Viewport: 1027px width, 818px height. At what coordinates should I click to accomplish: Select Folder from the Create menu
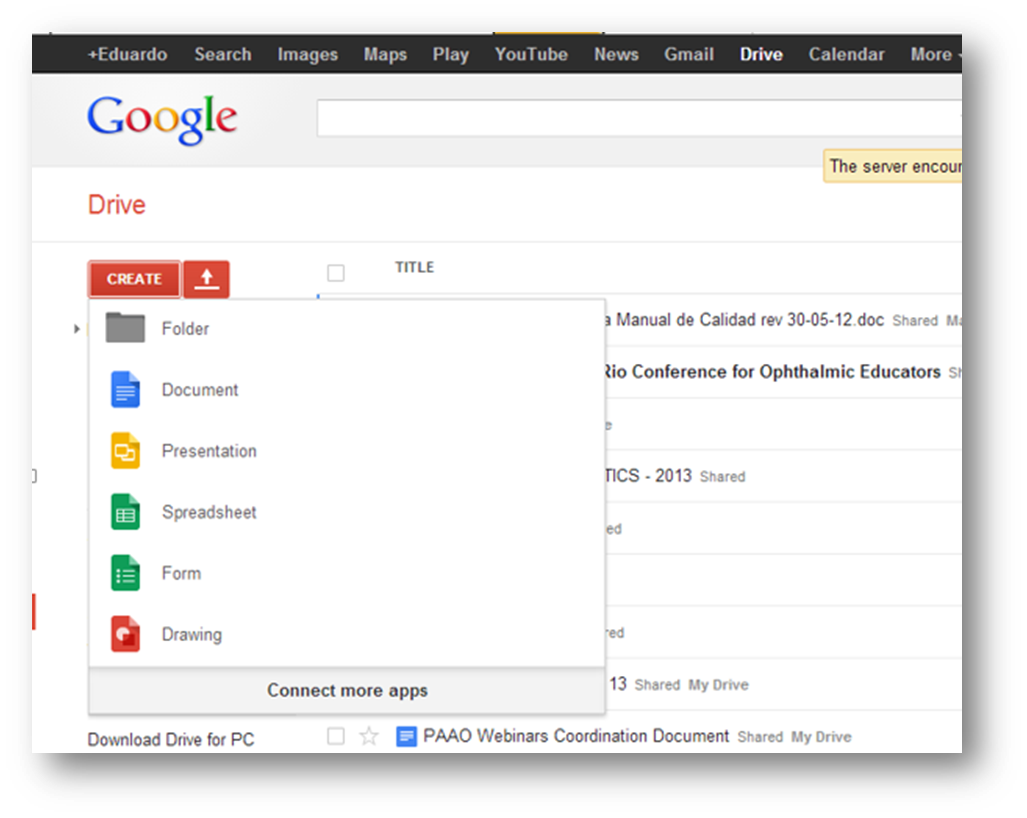pyautogui.click(x=186, y=328)
